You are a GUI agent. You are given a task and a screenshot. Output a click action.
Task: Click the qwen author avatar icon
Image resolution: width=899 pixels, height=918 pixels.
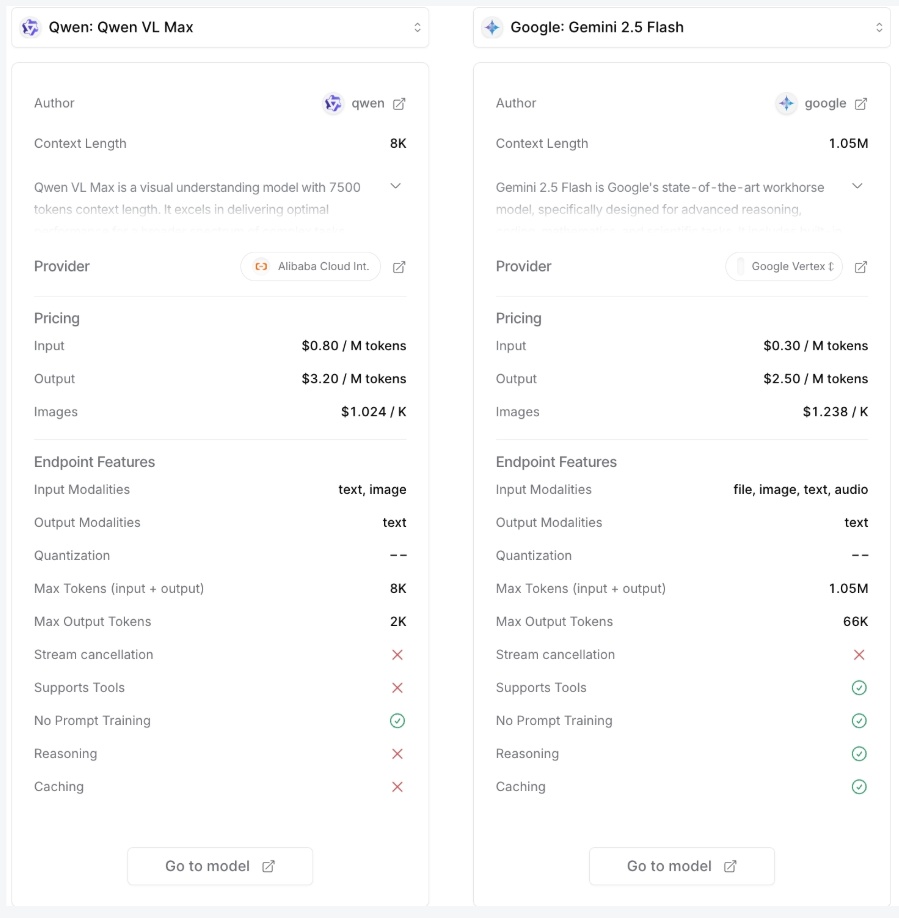[x=333, y=104]
